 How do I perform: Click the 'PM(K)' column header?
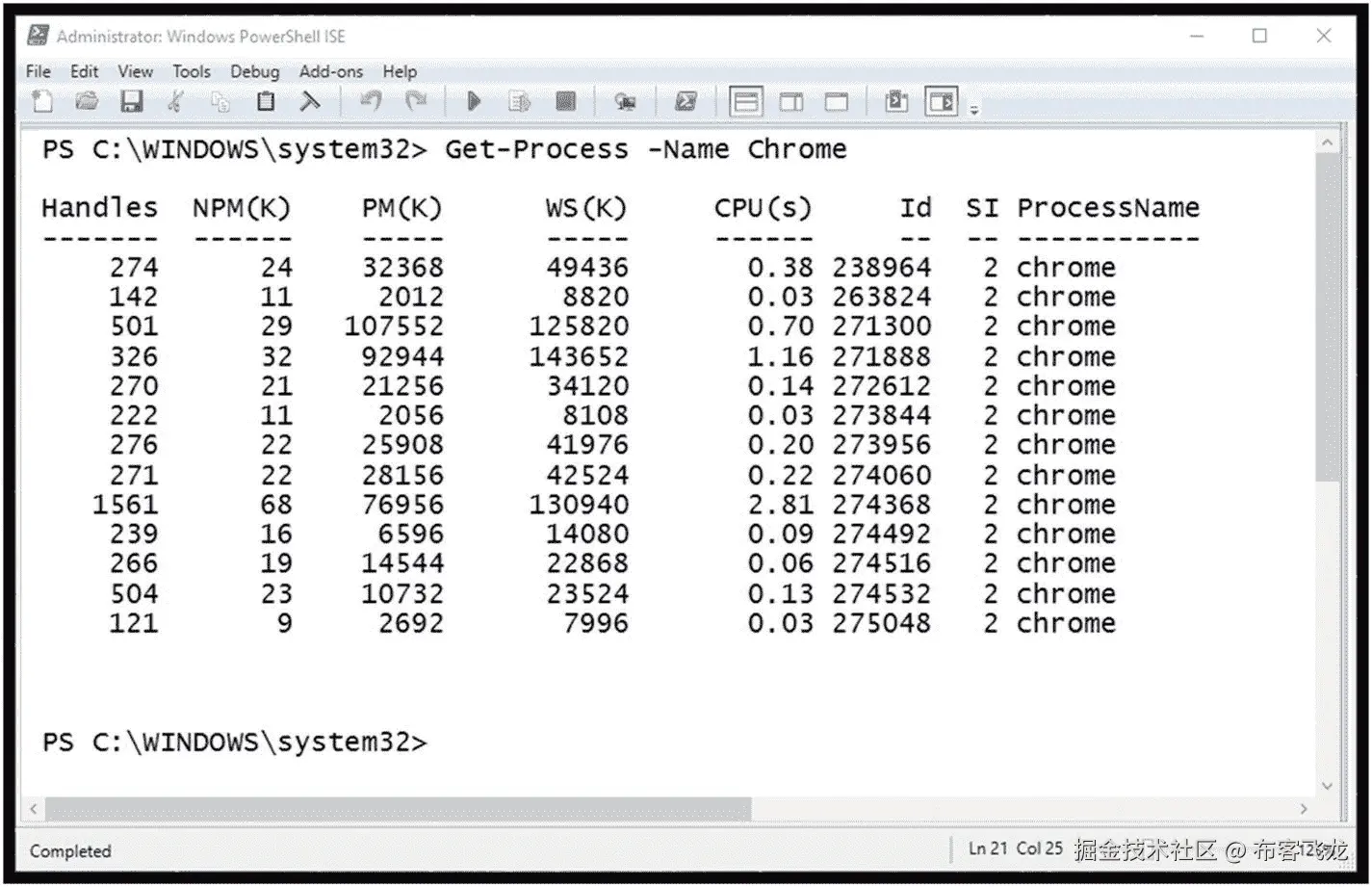(401, 207)
